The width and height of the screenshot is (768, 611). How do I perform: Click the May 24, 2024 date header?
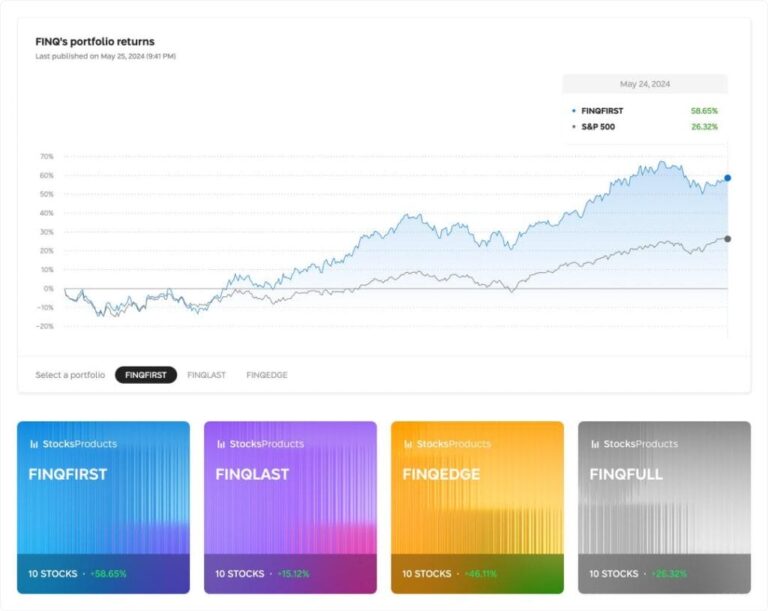644,84
